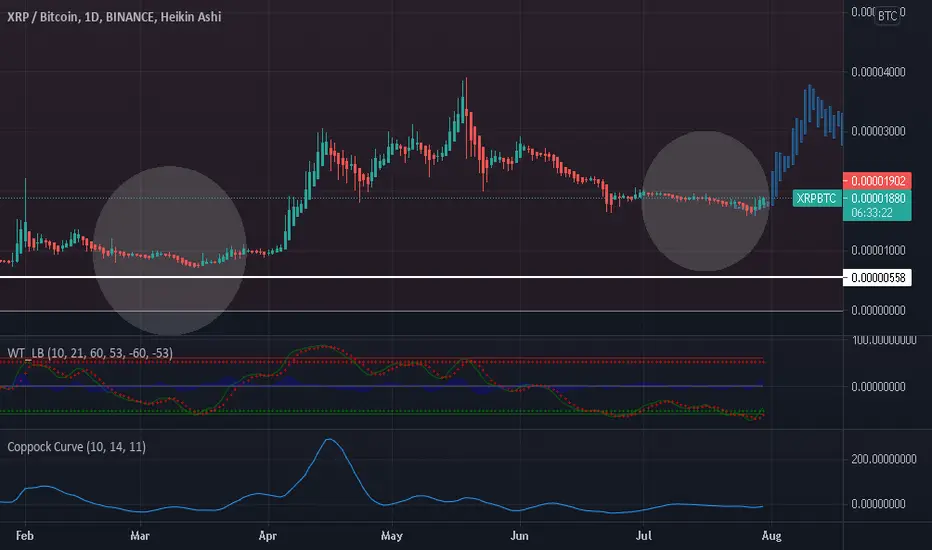Select the white horizontal support line
Viewport: 932px width, 550px height.
(421, 277)
